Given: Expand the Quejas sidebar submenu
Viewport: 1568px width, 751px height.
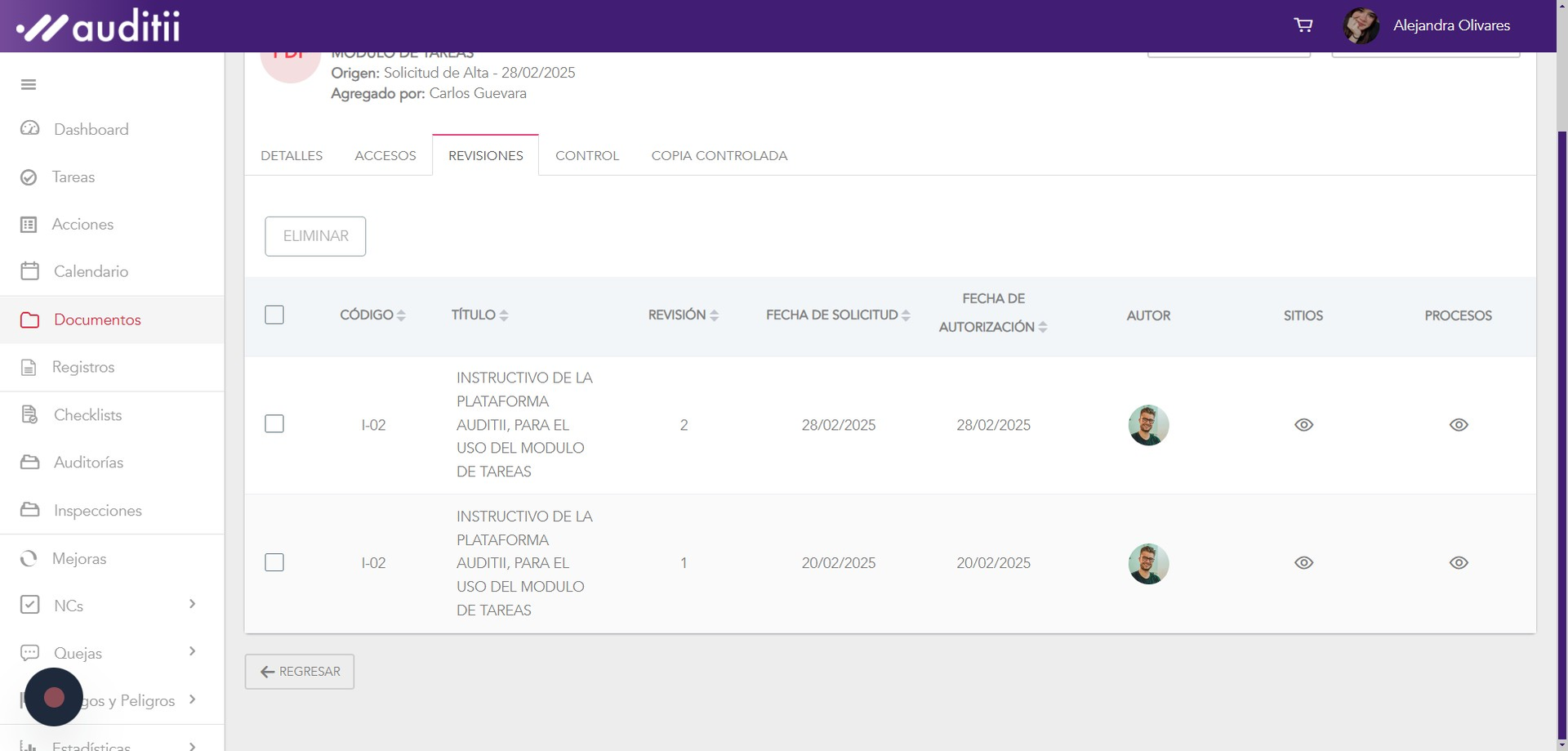Looking at the screenshot, I should pyautogui.click(x=193, y=652).
